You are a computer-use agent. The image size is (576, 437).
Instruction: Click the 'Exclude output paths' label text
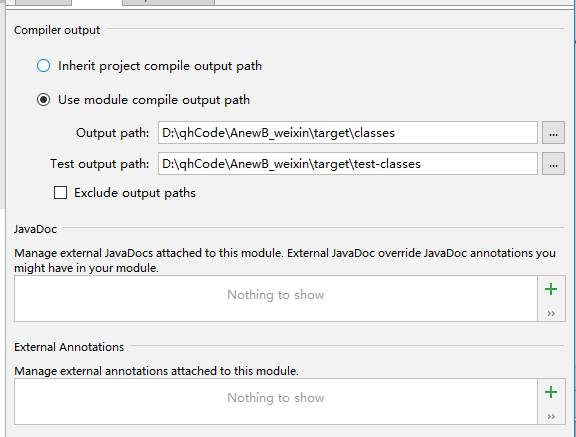coord(135,193)
